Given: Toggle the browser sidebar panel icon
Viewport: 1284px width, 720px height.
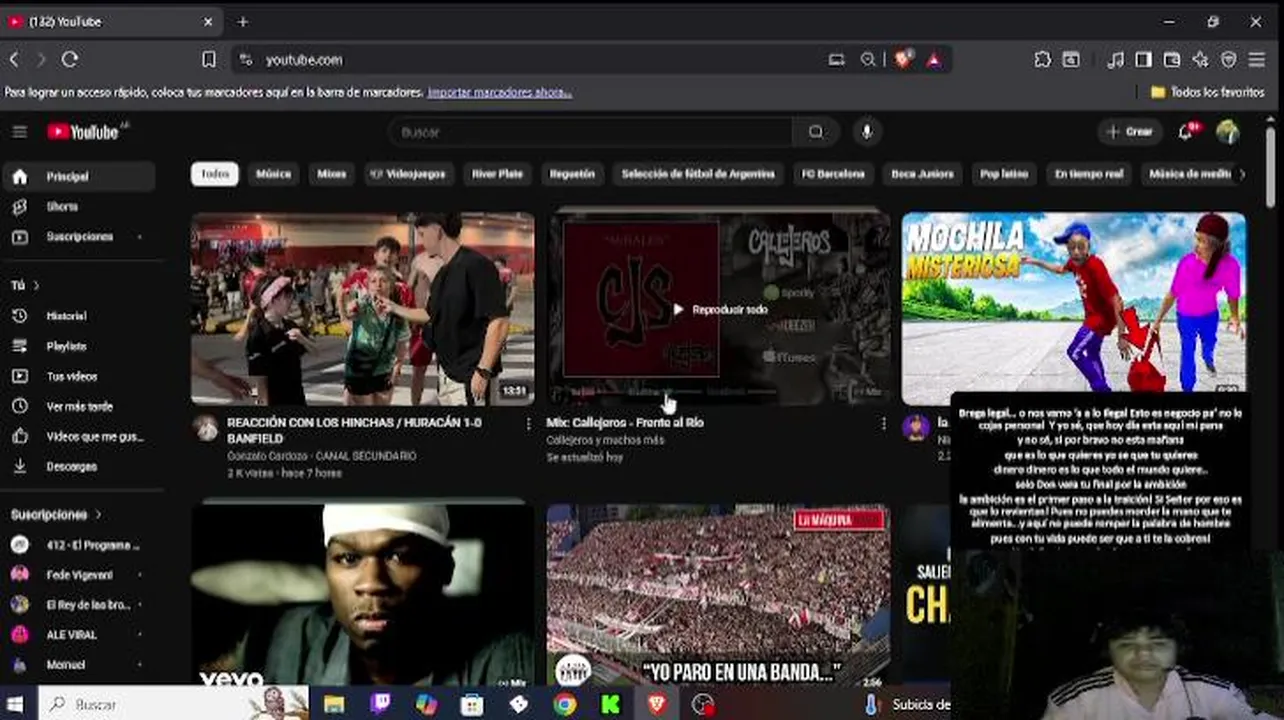Looking at the screenshot, I should (x=1143, y=60).
